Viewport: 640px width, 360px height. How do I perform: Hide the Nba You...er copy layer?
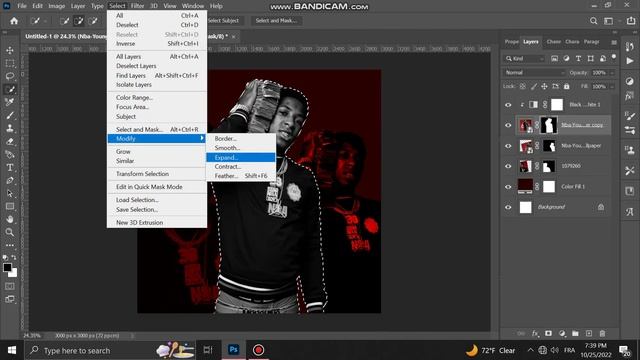(x=508, y=125)
